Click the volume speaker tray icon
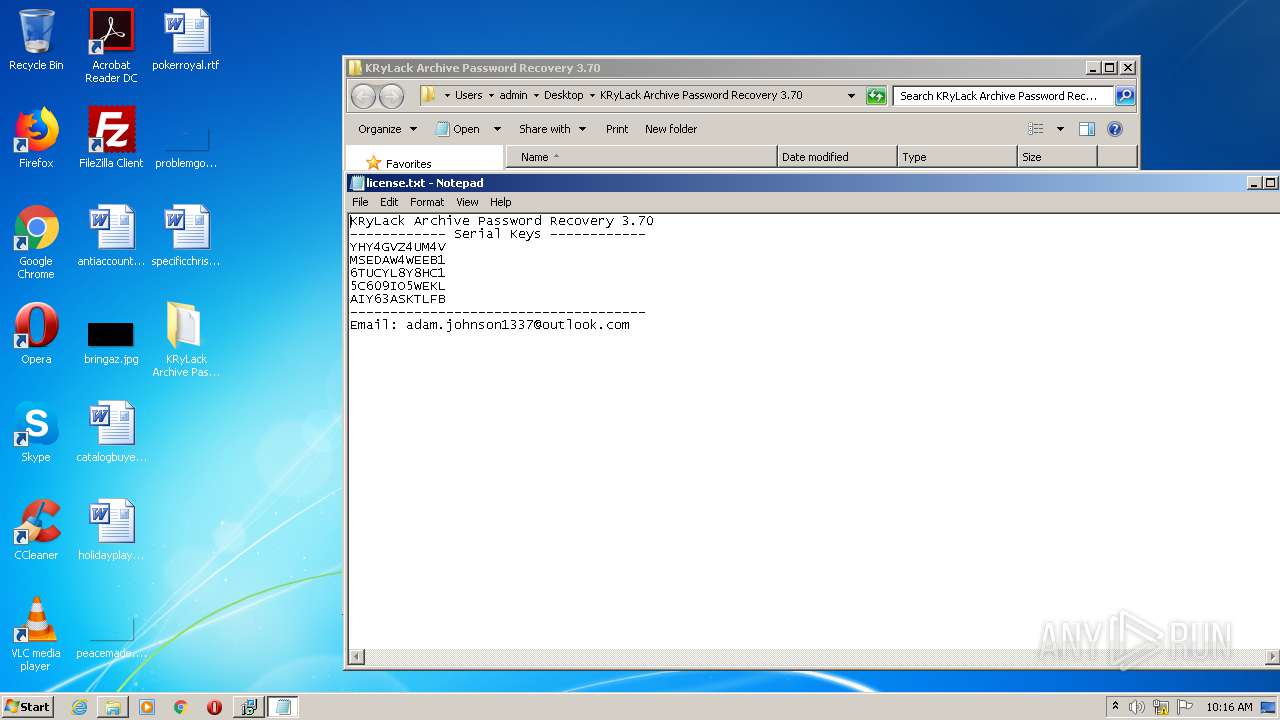 [1137, 707]
